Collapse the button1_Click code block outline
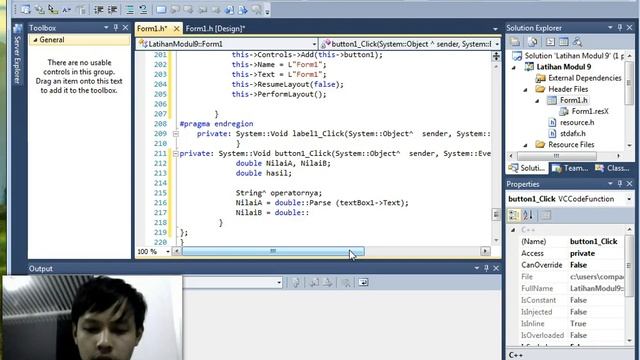The image size is (640, 360). click(x=176, y=154)
